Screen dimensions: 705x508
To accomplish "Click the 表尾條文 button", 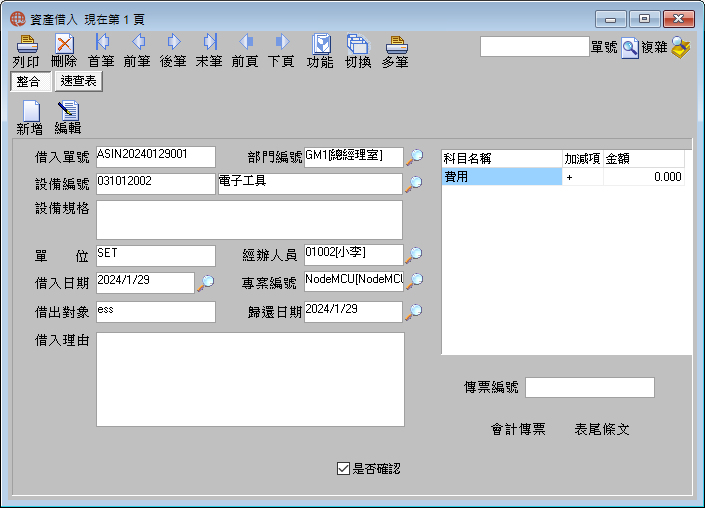I will coord(602,429).
